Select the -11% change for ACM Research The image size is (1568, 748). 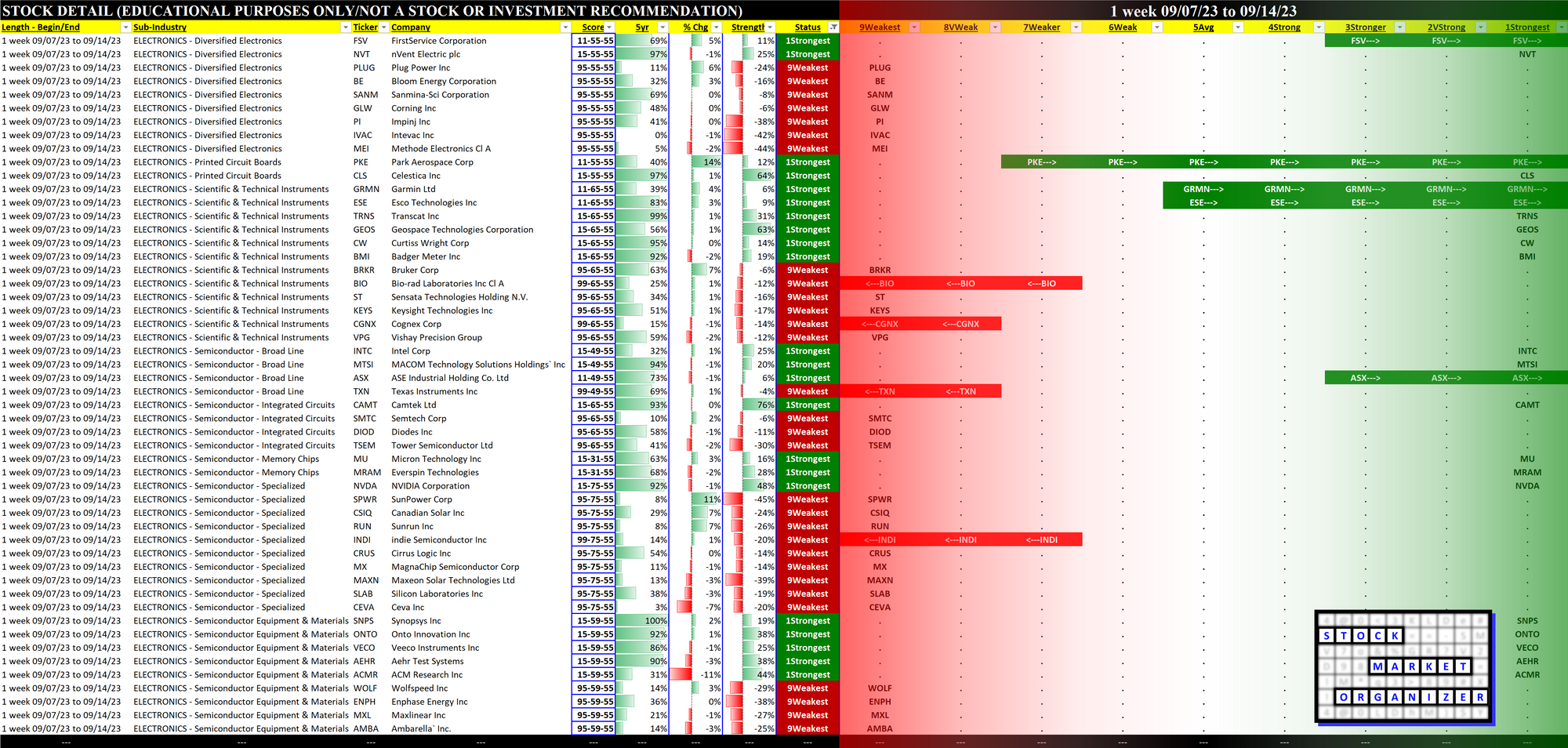pyautogui.click(x=695, y=675)
